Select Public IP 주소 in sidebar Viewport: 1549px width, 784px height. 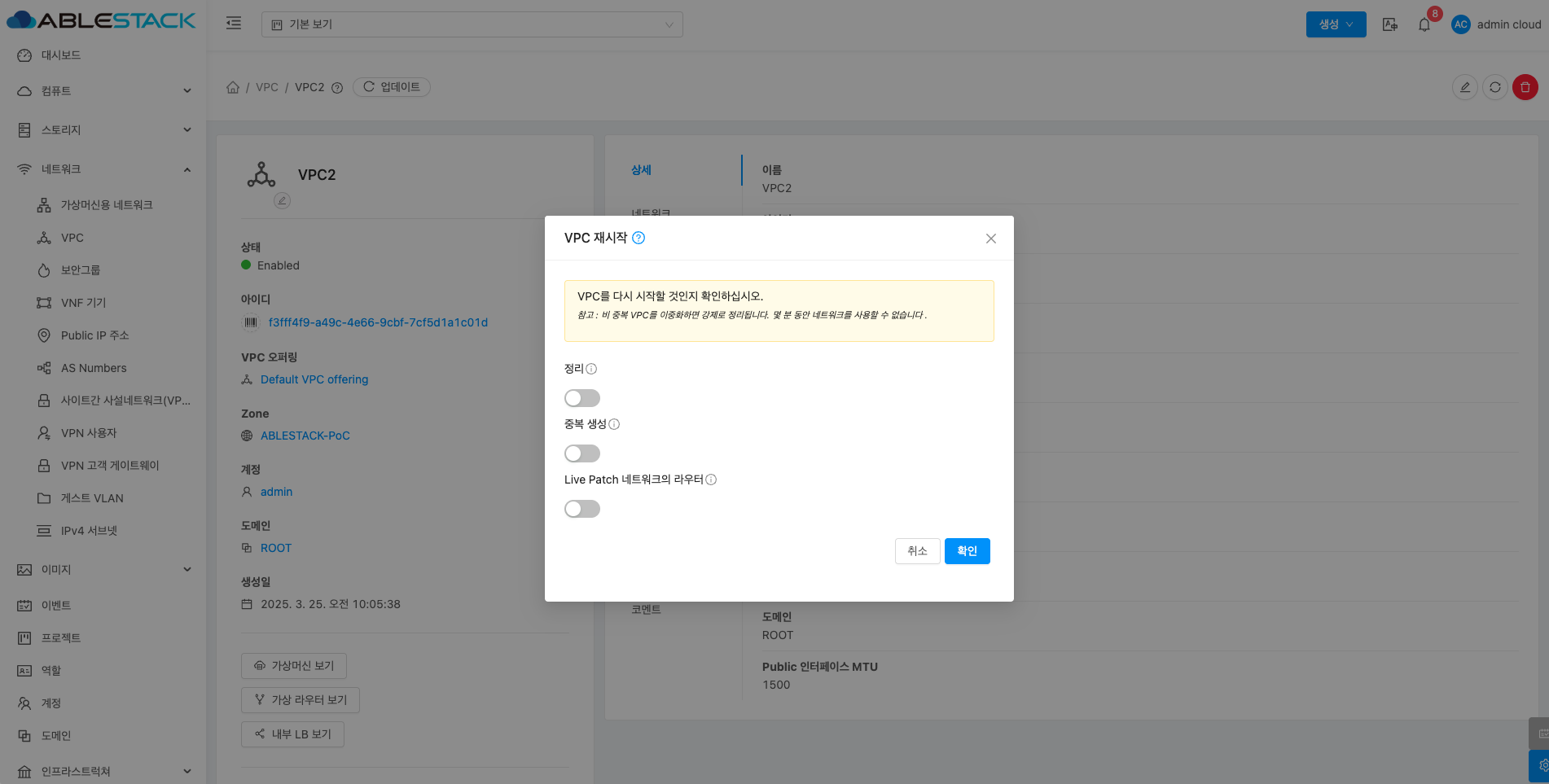[94, 335]
